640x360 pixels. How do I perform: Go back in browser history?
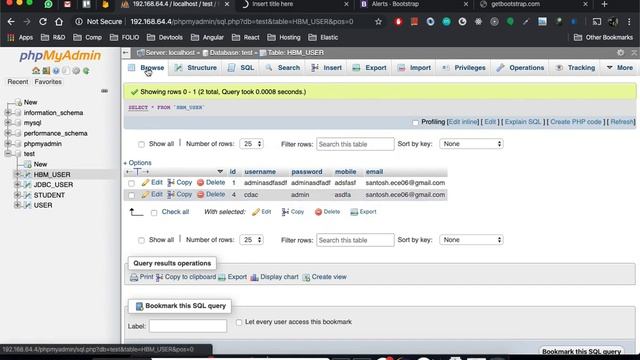tap(11, 22)
